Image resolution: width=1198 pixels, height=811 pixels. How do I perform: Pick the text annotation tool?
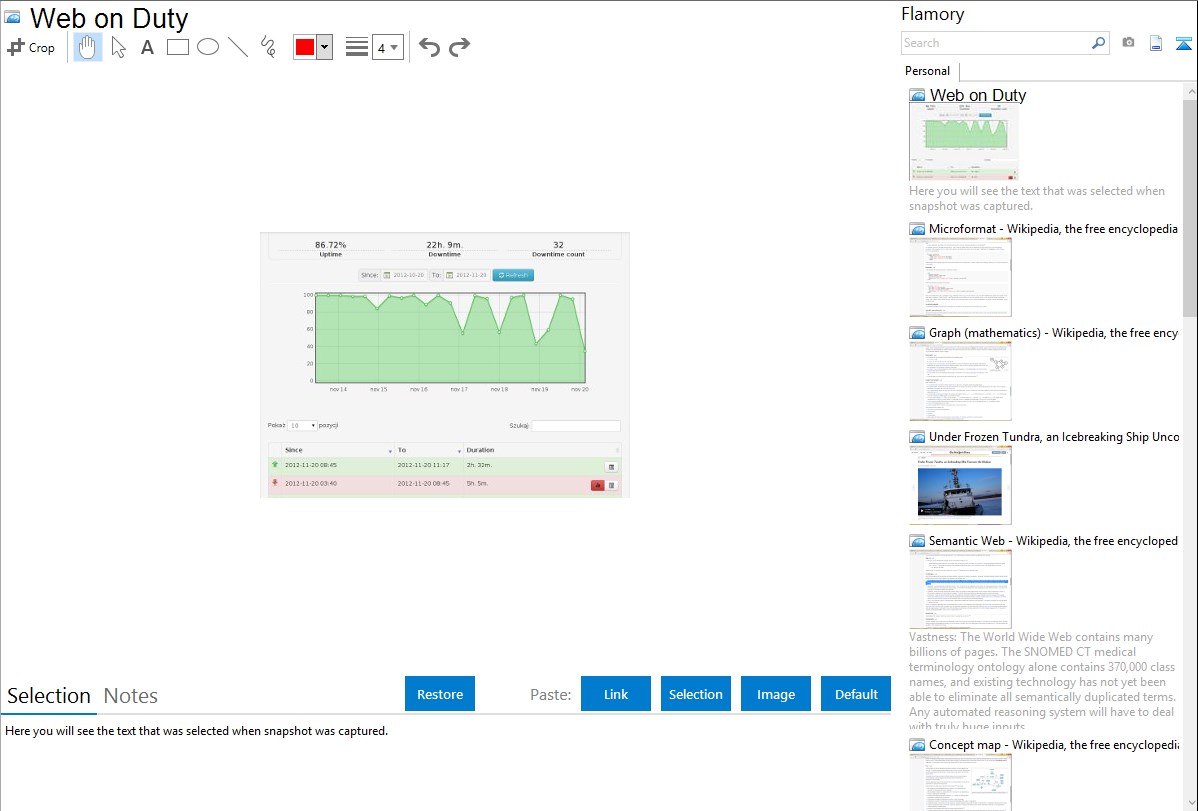pos(147,47)
